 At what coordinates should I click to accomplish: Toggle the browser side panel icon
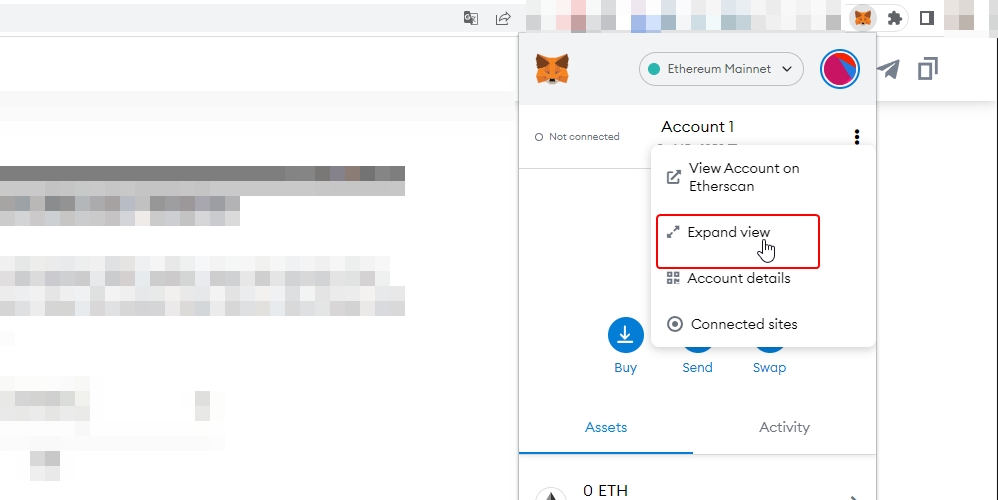tap(927, 18)
